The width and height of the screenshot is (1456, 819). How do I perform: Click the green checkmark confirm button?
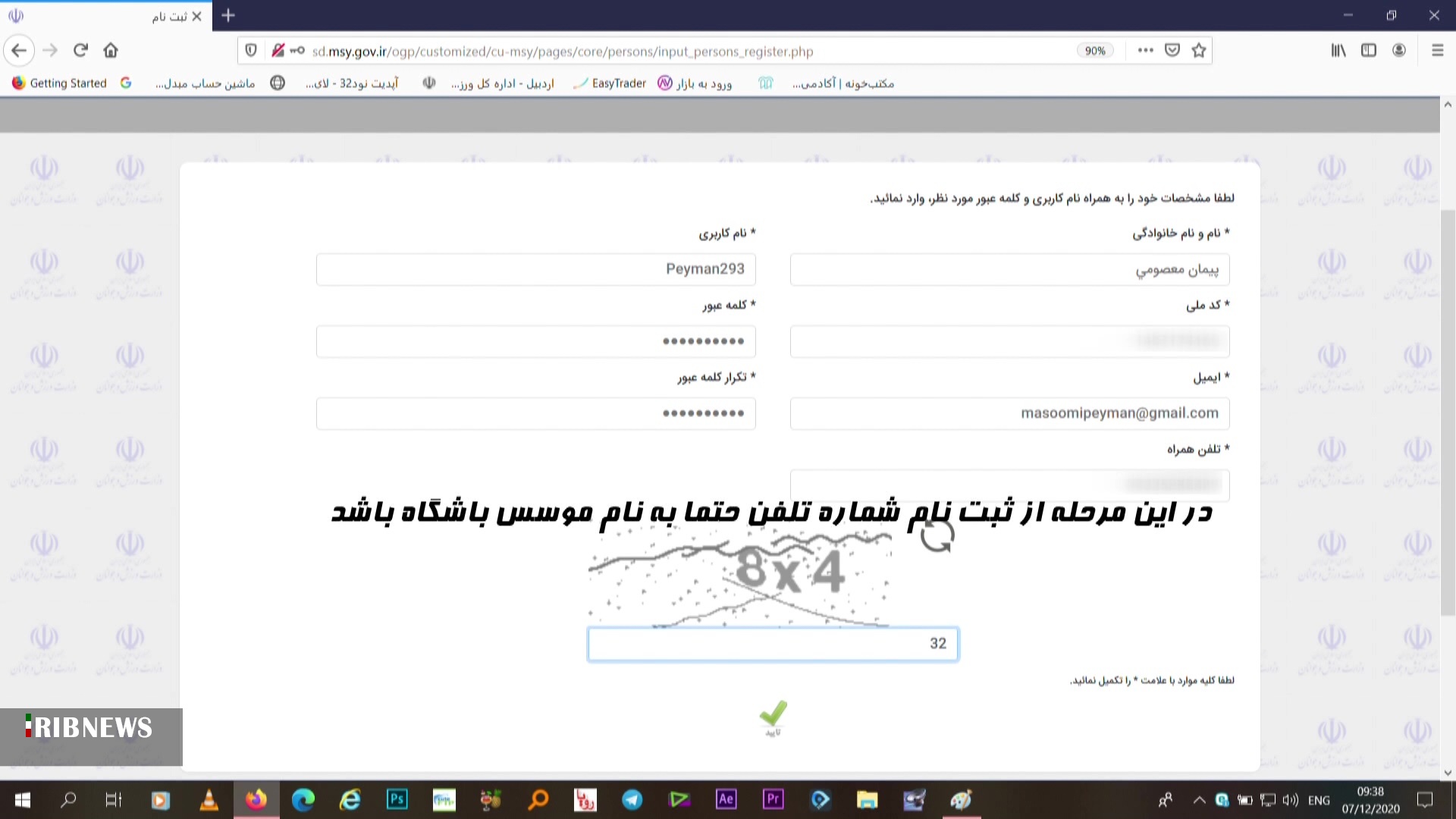(773, 714)
